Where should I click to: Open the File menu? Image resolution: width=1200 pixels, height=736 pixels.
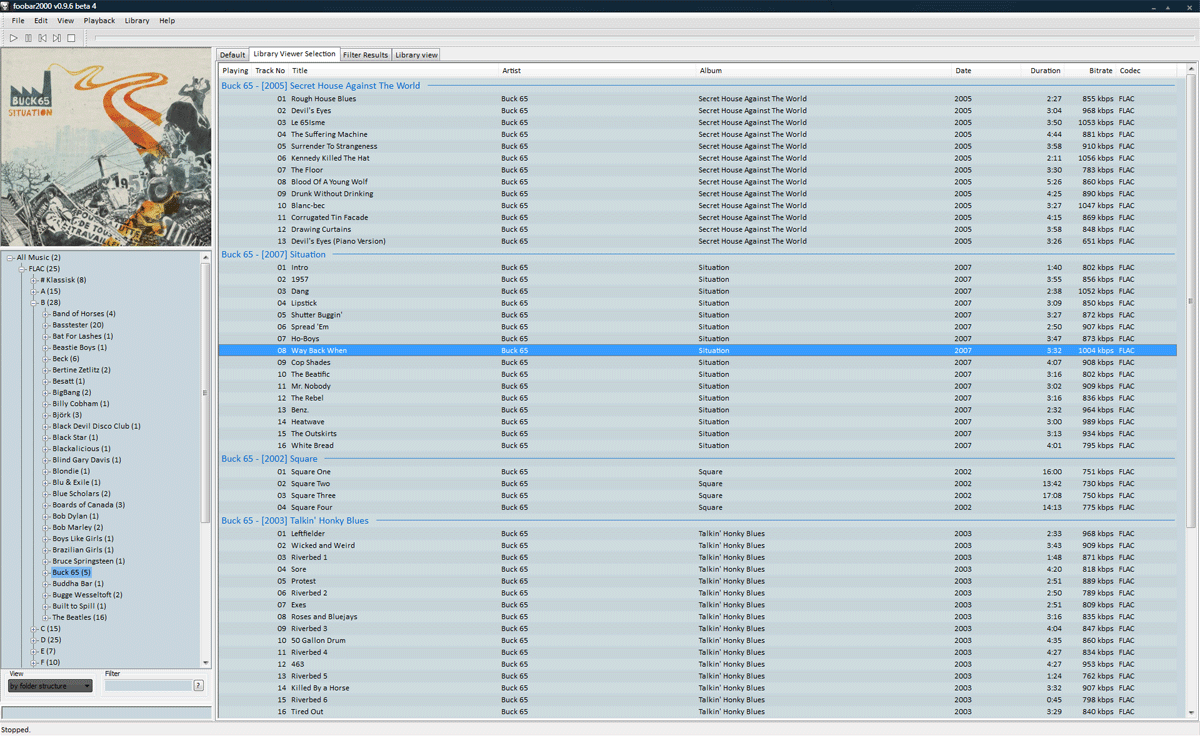[18, 20]
